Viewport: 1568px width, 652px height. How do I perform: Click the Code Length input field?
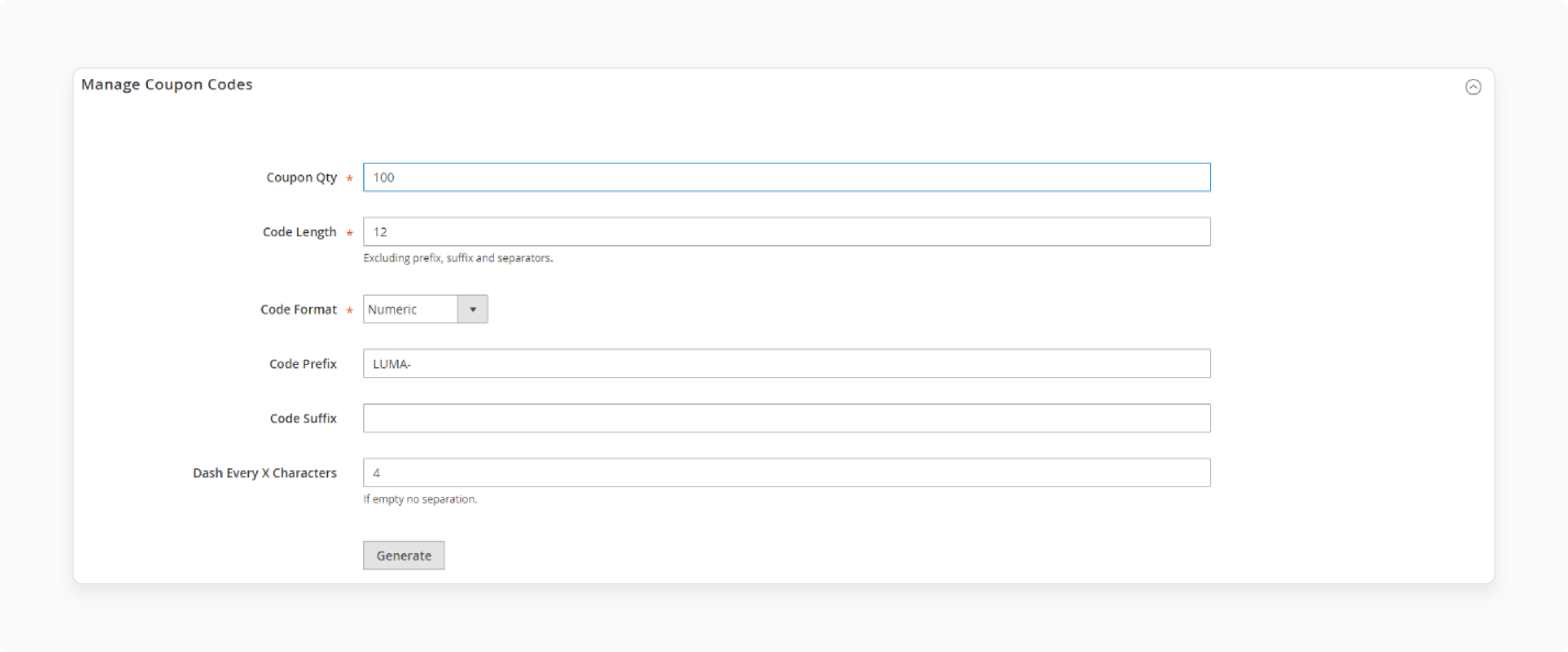pos(787,231)
